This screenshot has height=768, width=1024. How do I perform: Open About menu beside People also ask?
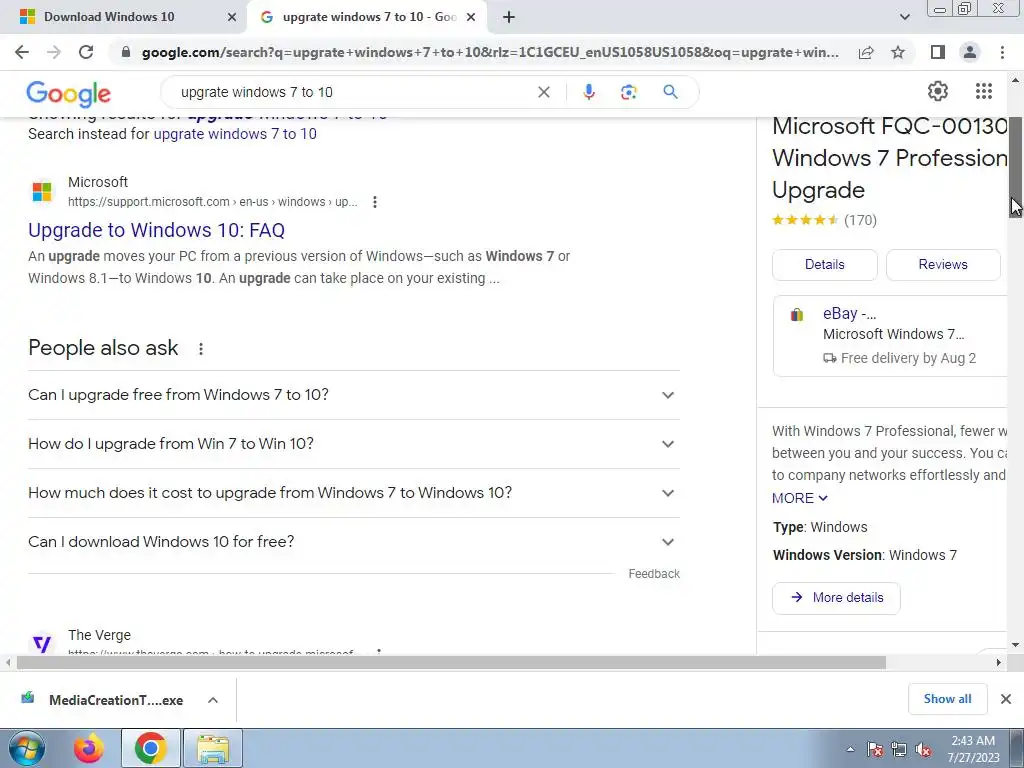click(x=200, y=349)
